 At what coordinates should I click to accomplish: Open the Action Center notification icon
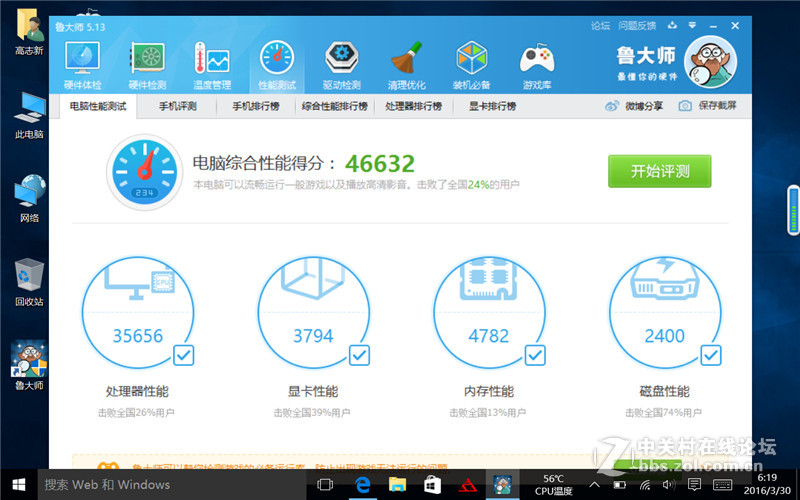[694, 484]
